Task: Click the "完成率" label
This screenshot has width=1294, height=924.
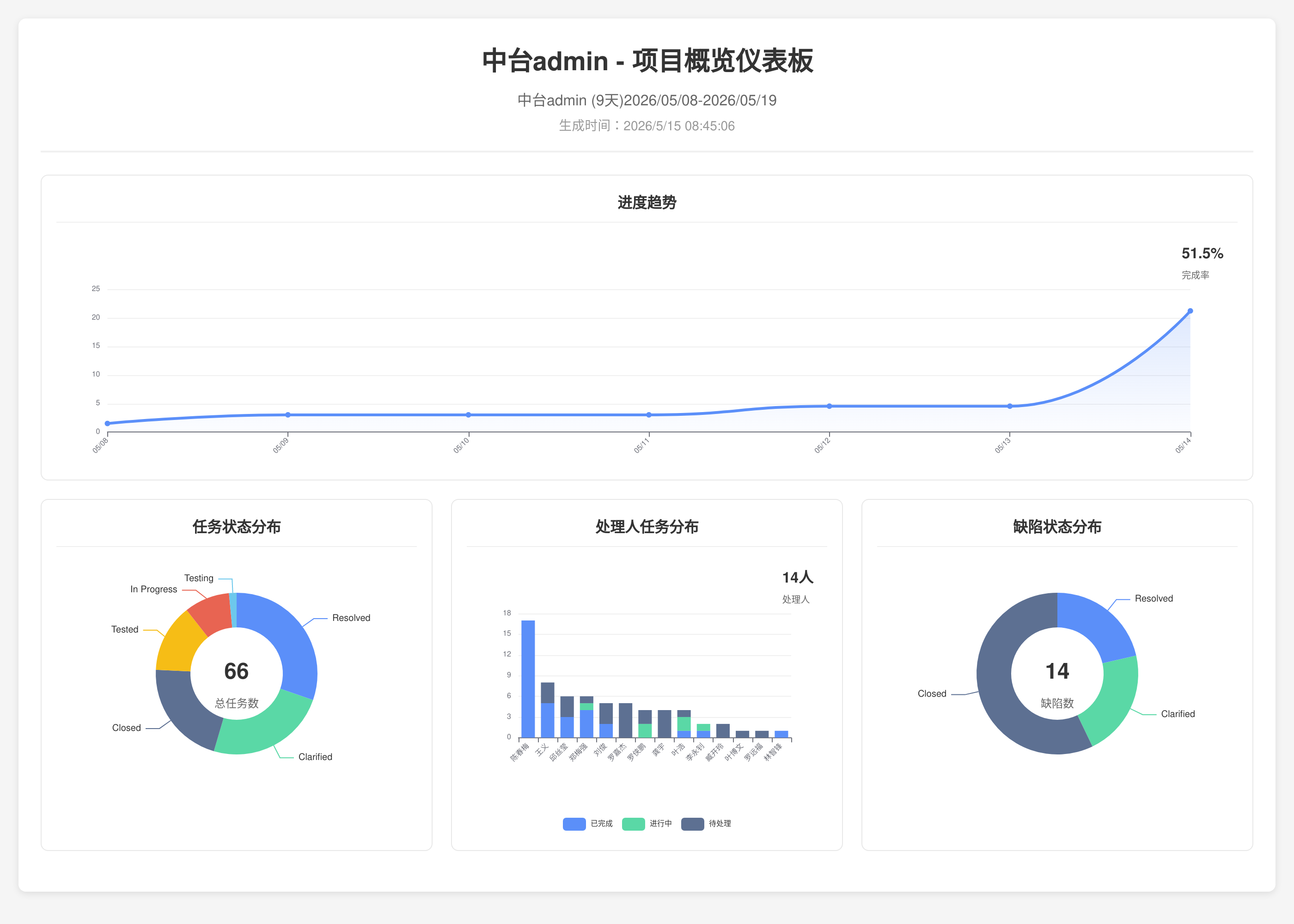Action: [x=1195, y=275]
